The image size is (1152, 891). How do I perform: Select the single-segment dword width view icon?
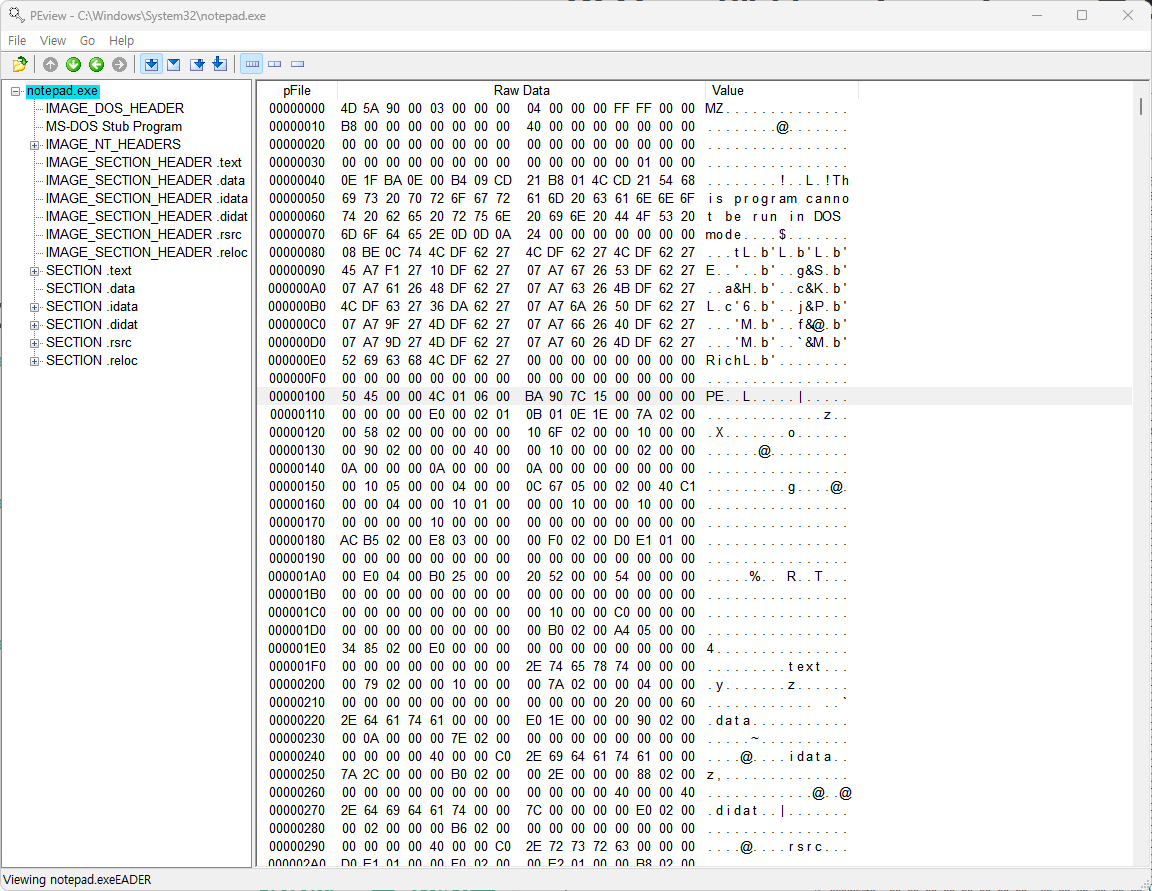tap(298, 65)
